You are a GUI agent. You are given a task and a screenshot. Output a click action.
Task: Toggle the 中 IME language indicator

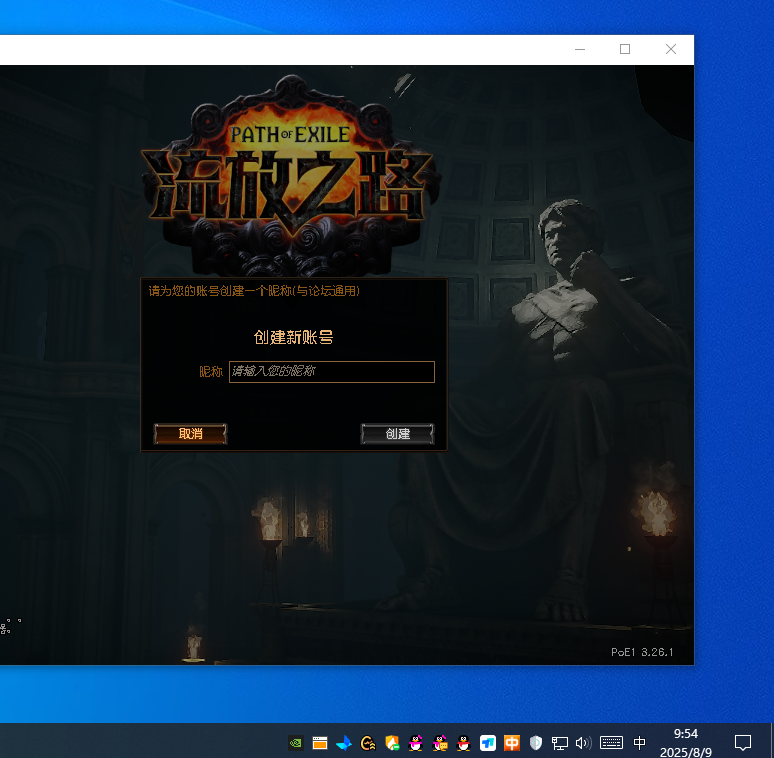tap(639, 743)
